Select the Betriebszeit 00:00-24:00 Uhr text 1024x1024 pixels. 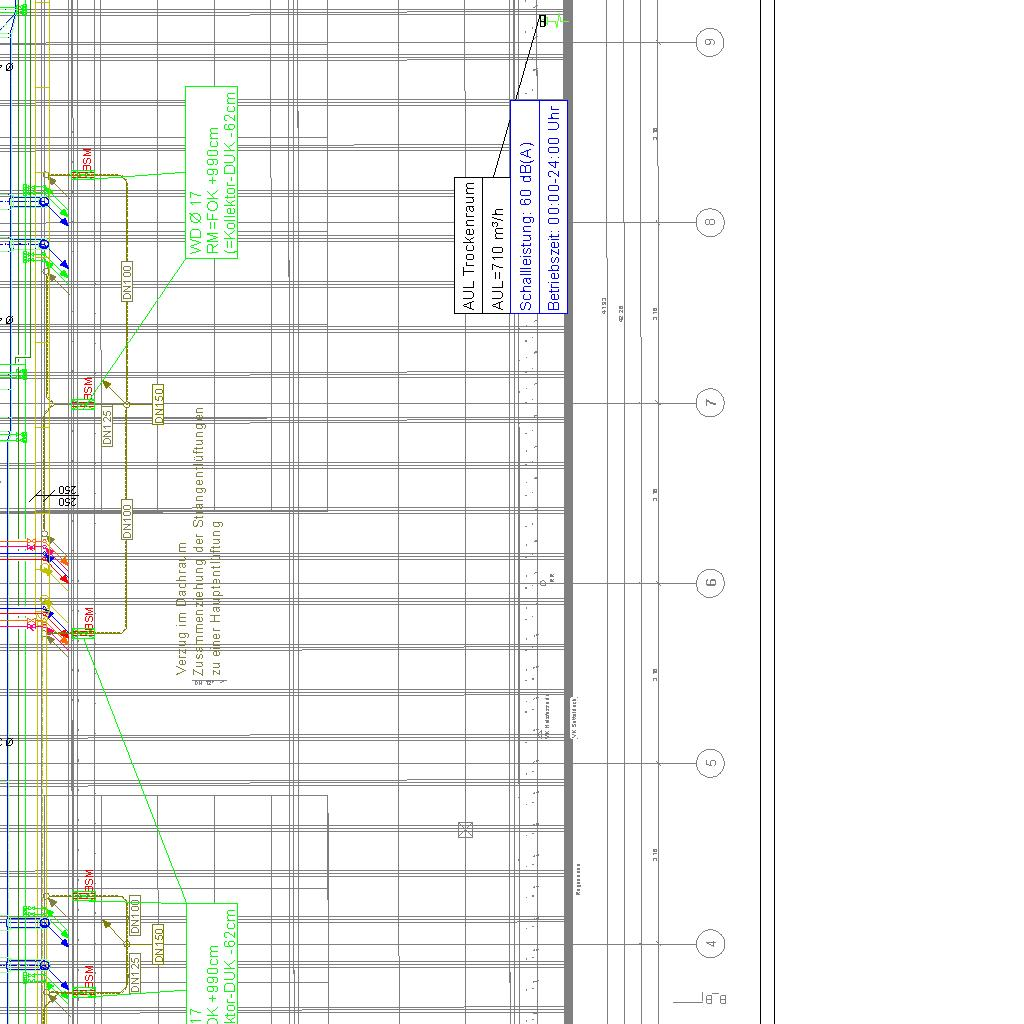pos(554,206)
